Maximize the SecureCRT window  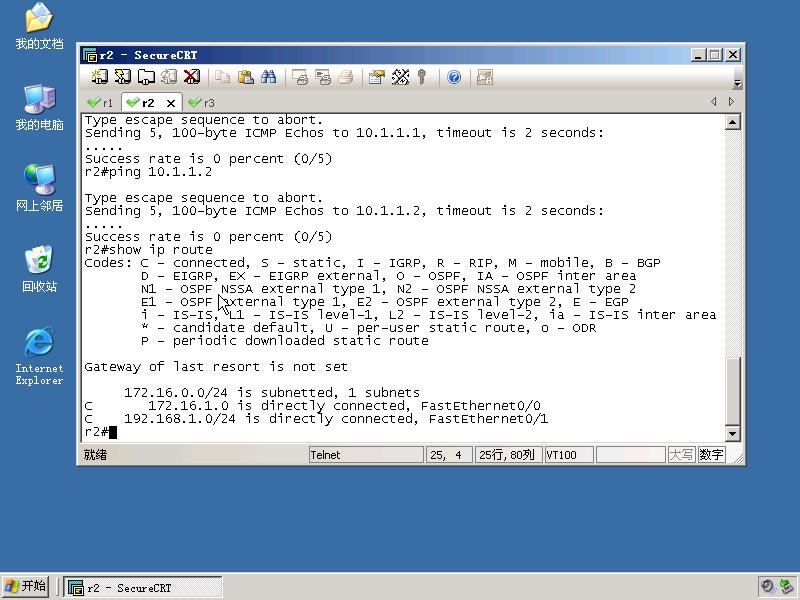[715, 55]
